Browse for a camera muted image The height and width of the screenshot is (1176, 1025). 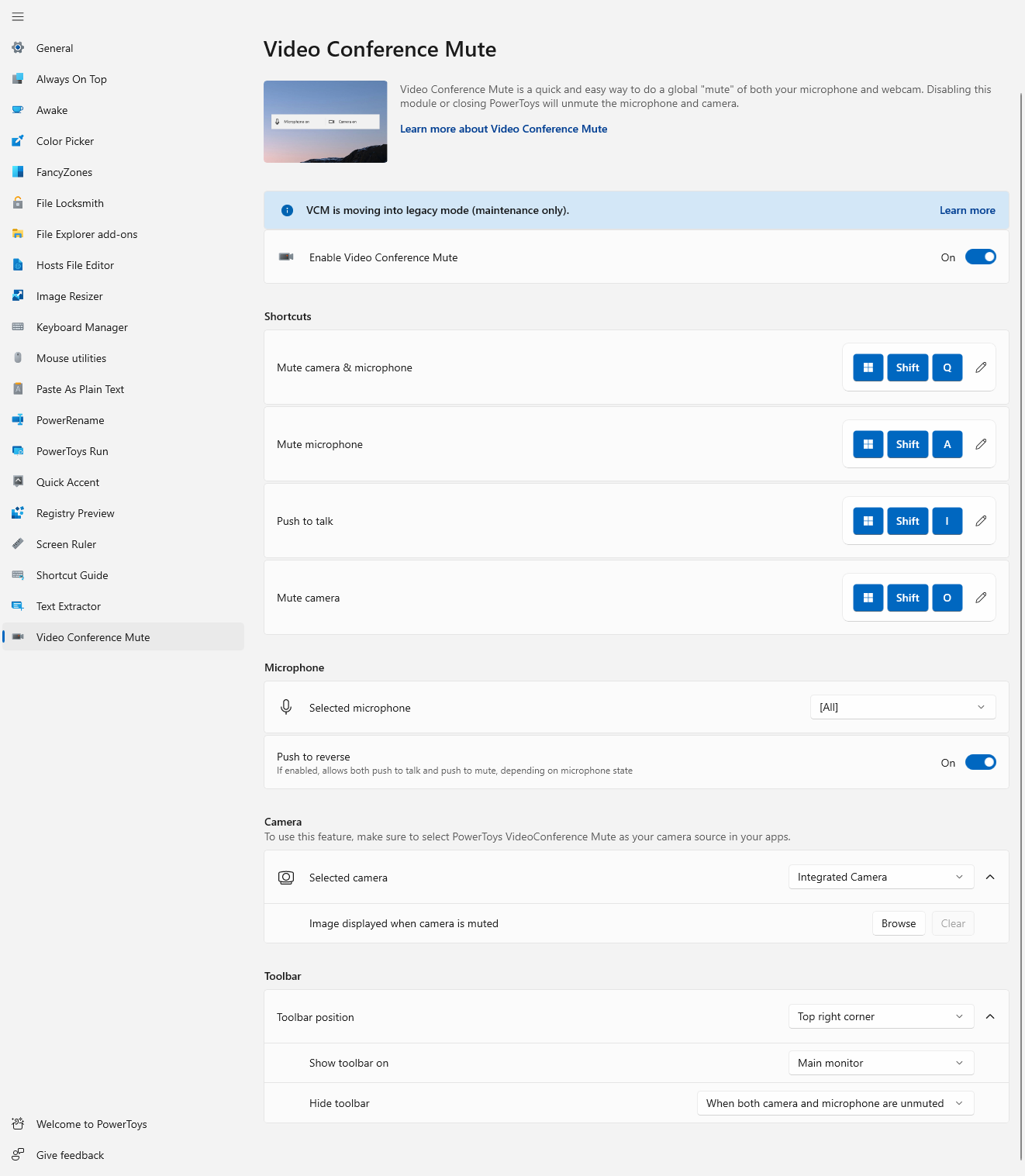pos(898,923)
